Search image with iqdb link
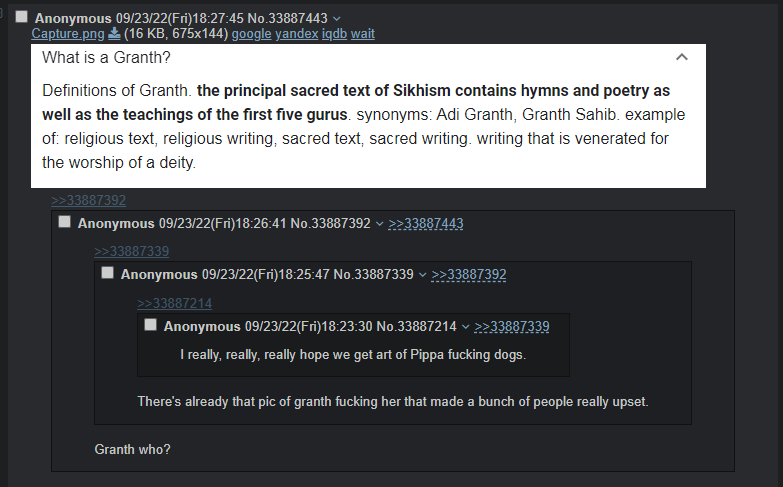 [334, 33]
